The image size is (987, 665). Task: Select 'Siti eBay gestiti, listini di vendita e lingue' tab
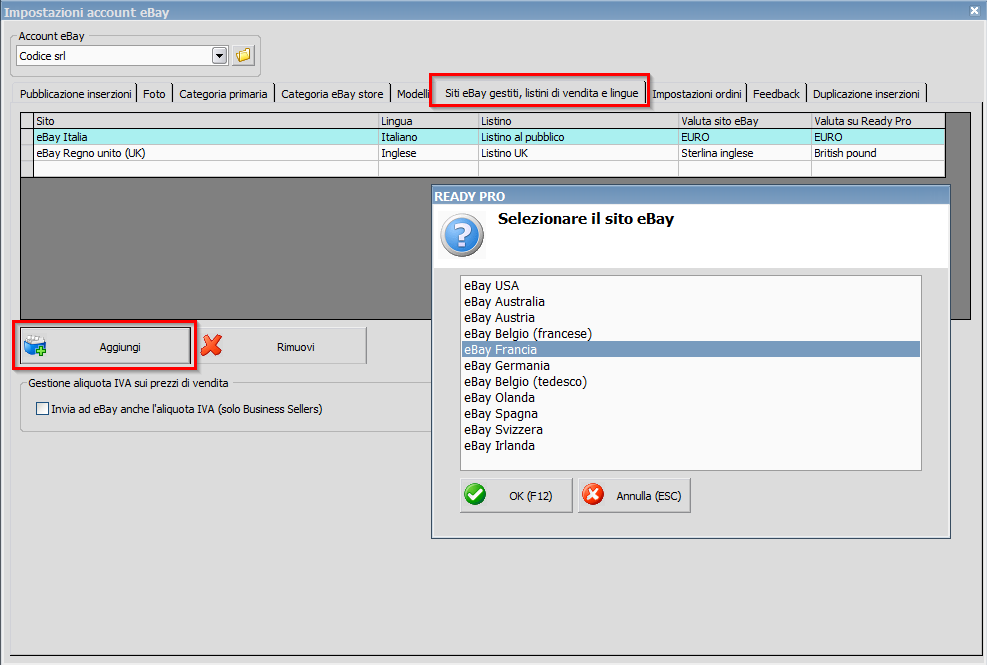tap(541, 93)
